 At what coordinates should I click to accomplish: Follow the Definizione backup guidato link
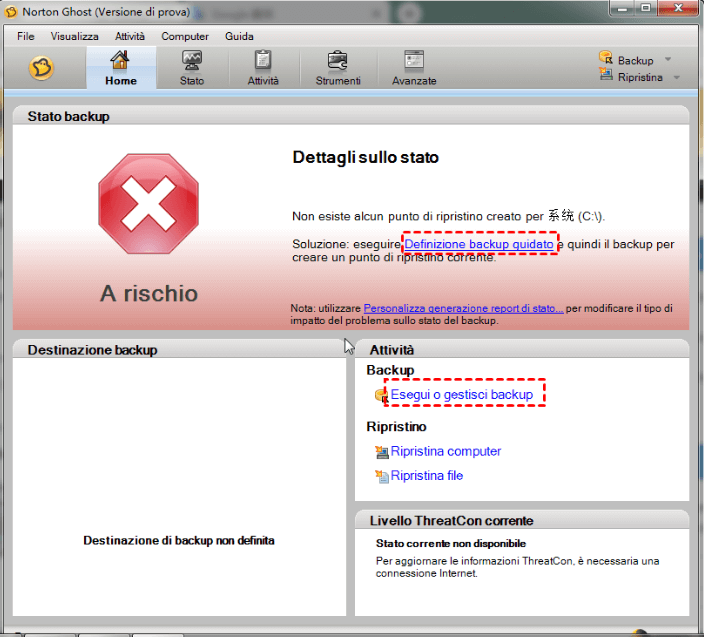click(x=479, y=244)
